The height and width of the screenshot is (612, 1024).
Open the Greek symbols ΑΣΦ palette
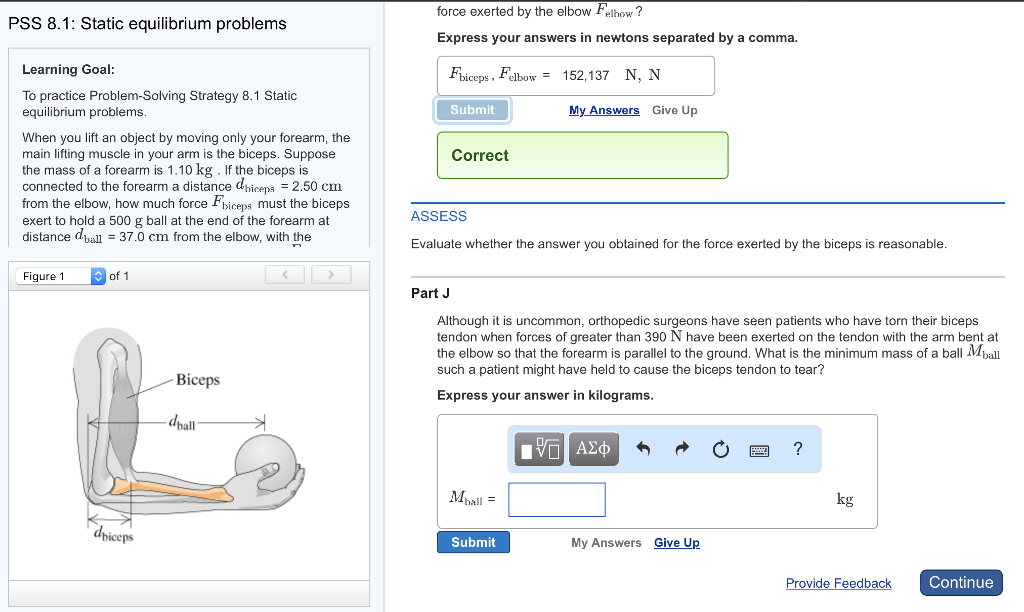click(x=593, y=449)
